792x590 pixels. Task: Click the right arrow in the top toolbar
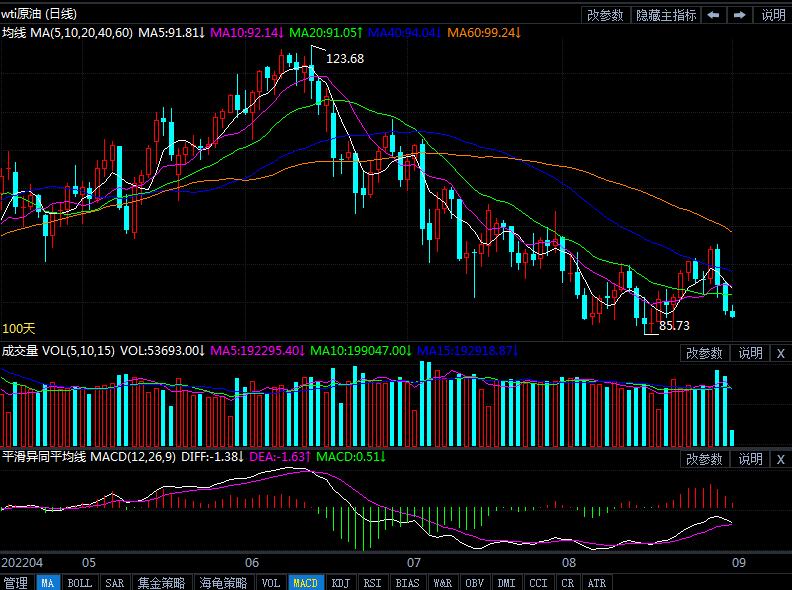[739, 15]
